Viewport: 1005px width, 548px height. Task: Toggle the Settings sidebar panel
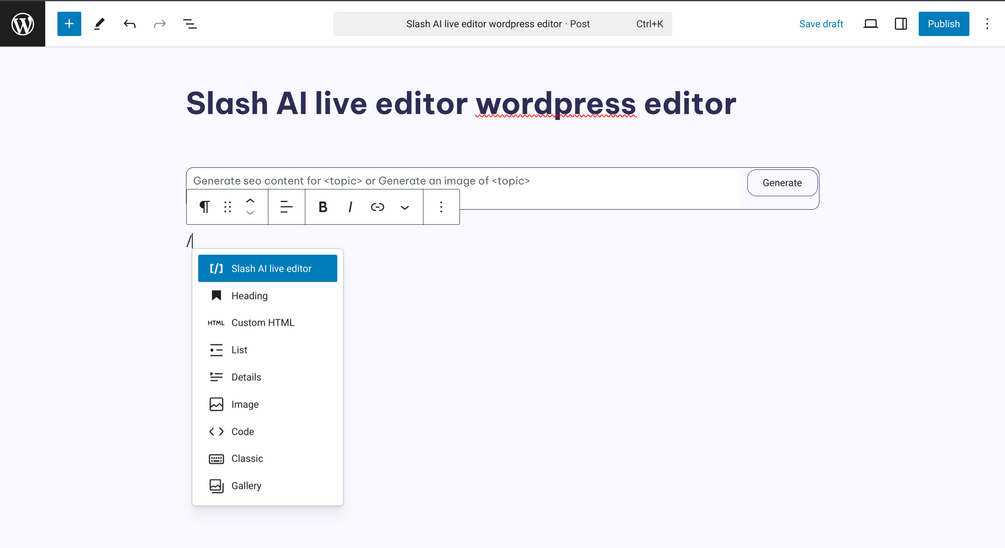tap(901, 24)
